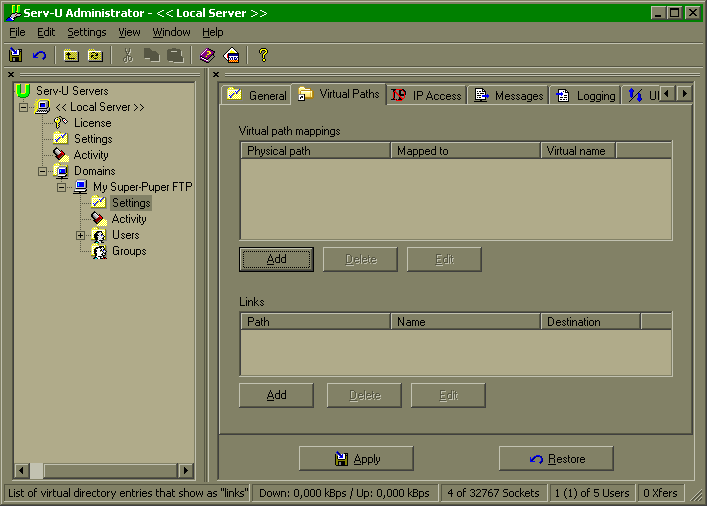Select the Virtual Paths tab
Screen dimensions: 707x506
pyautogui.click(x=339, y=94)
